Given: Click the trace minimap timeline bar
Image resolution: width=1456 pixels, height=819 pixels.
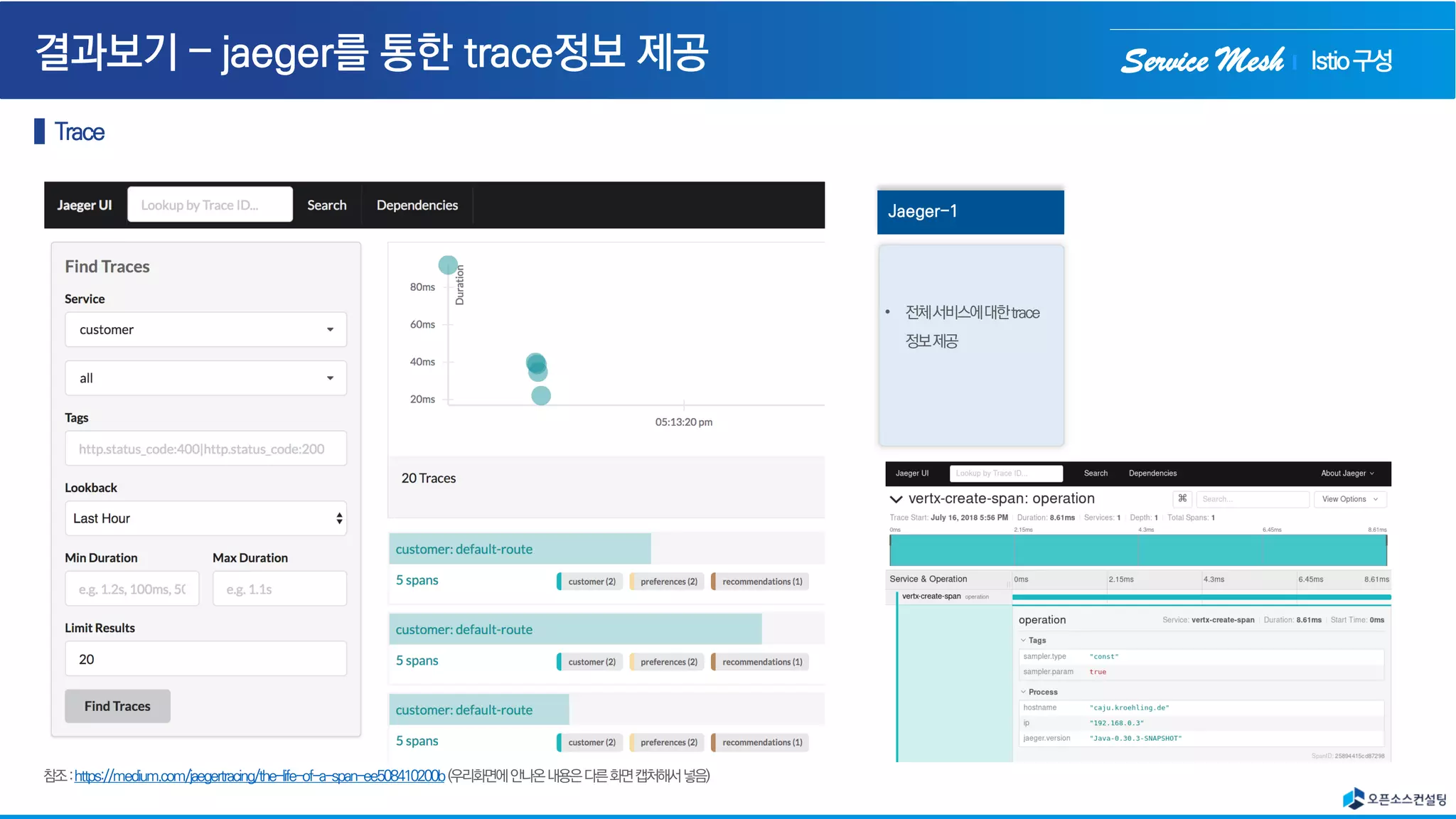Looking at the screenshot, I should 1137,550.
